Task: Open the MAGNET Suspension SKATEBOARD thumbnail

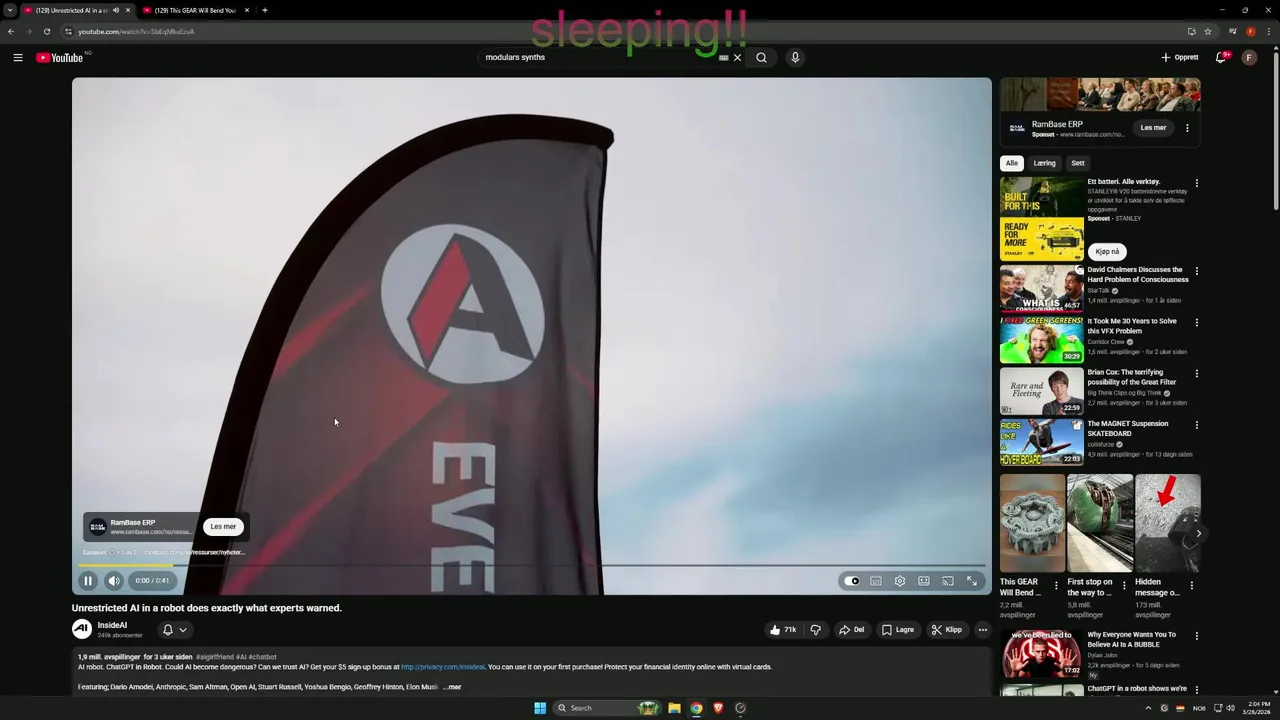Action: point(1041,442)
